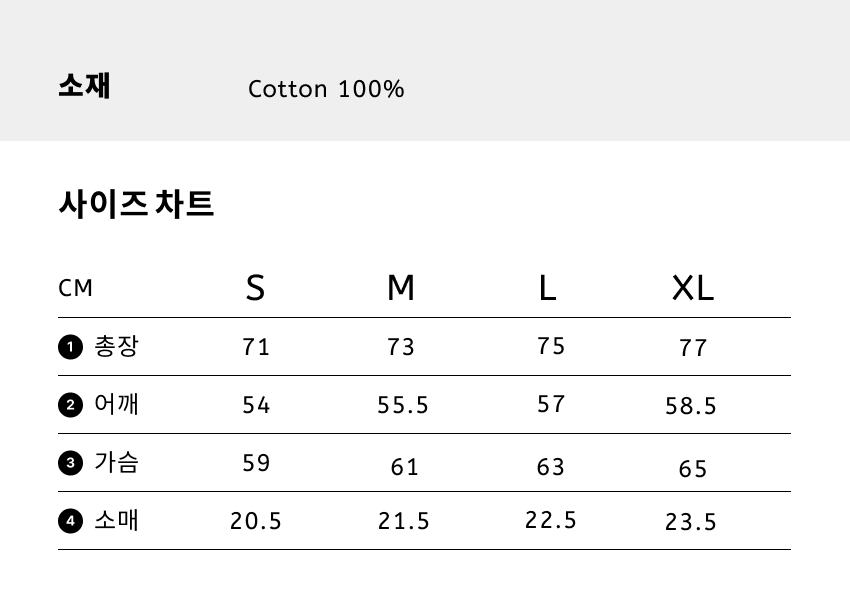Click the 총장 value 71 for size S
The width and height of the screenshot is (850, 607).
(x=256, y=347)
